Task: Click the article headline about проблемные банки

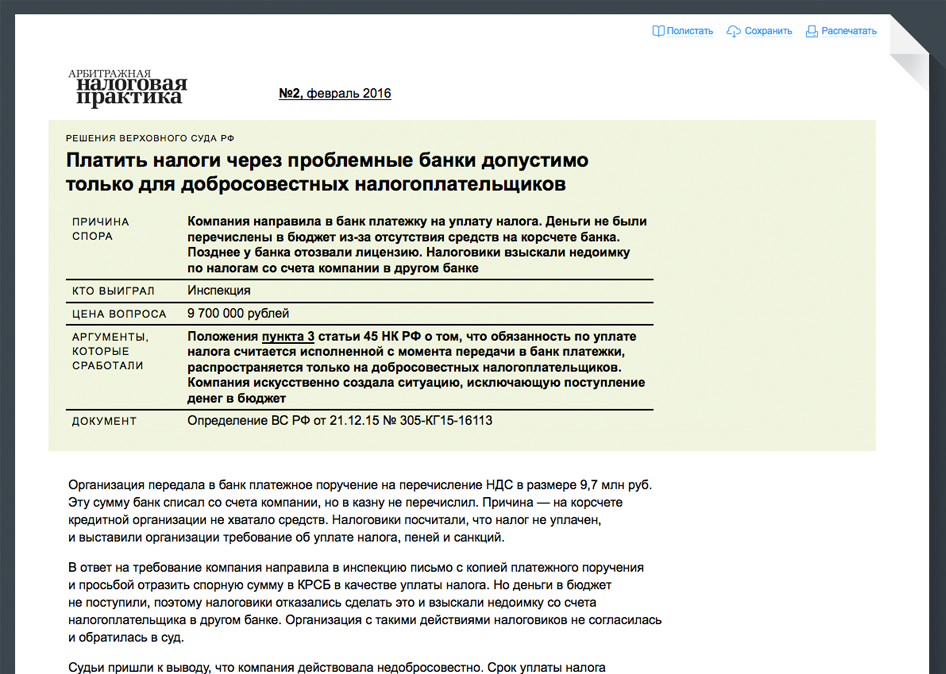Action: coord(327,172)
